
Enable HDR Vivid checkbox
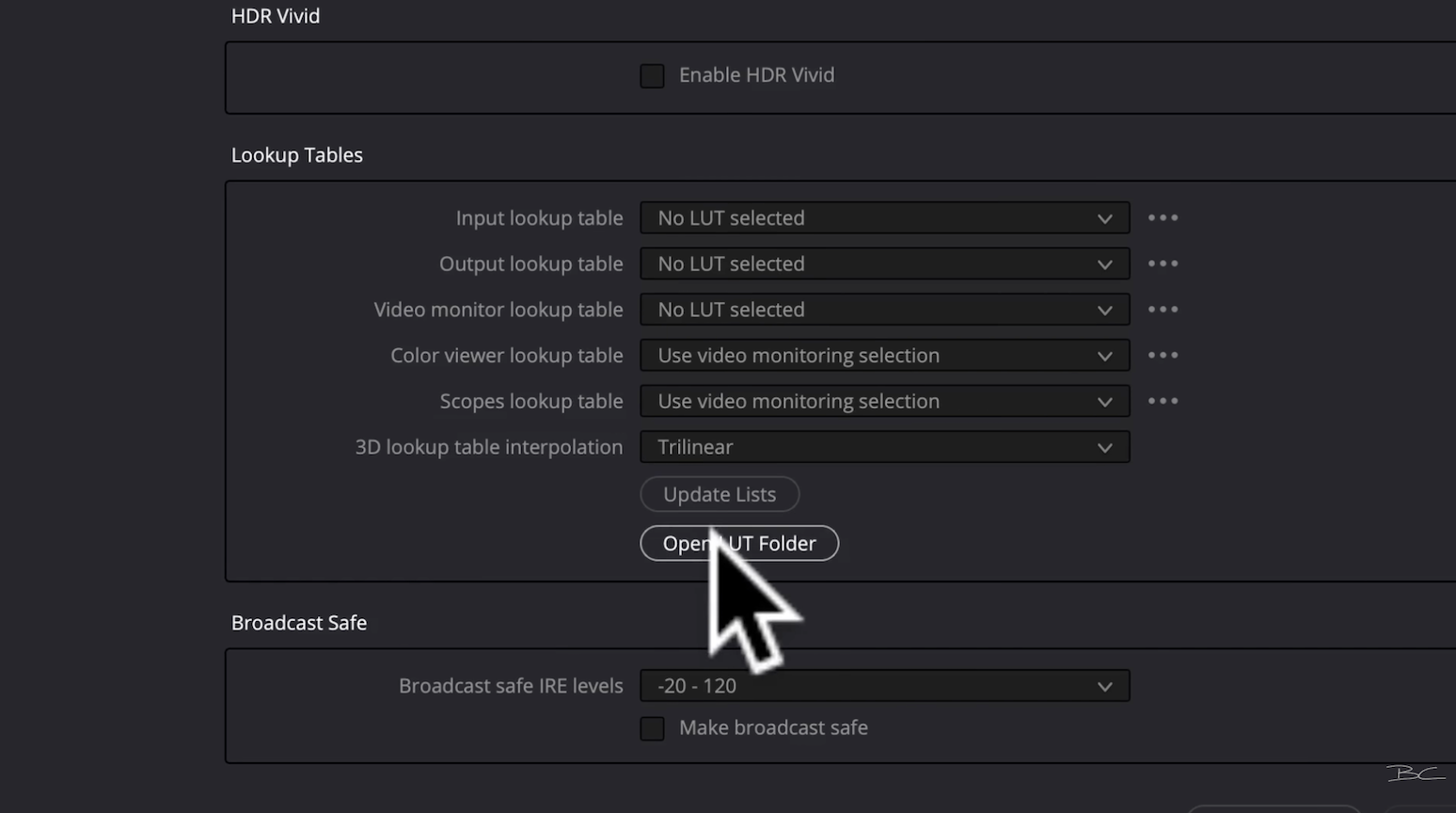pyautogui.click(x=652, y=75)
